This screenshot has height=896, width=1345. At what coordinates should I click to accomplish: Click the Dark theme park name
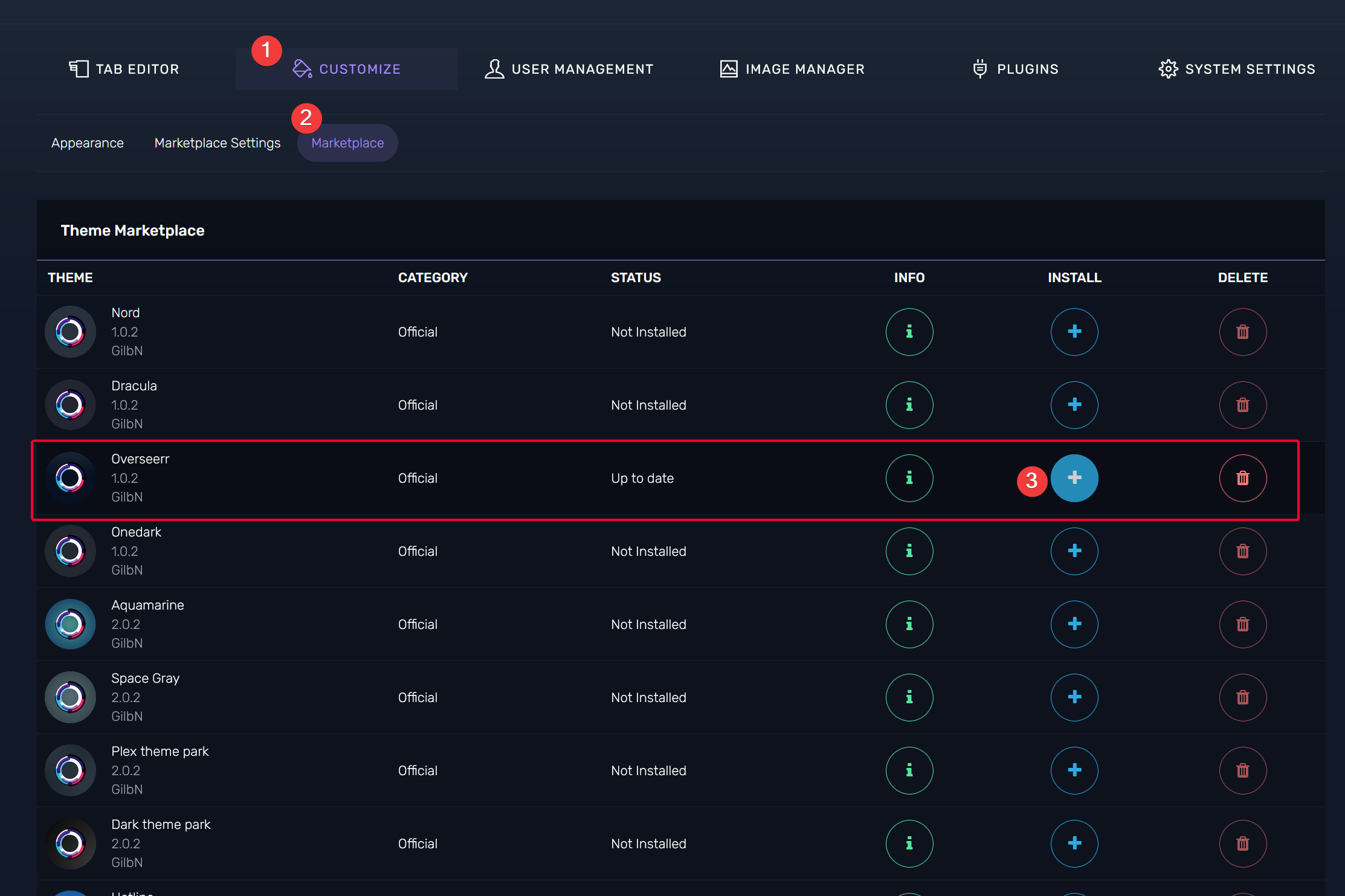tap(161, 824)
